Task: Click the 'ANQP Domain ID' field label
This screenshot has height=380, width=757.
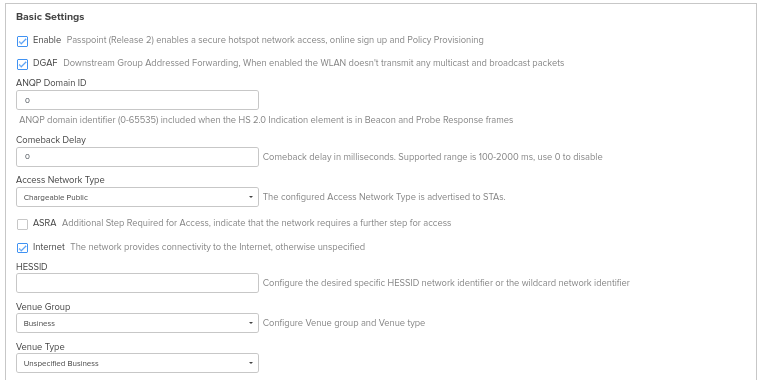Action: pos(51,83)
